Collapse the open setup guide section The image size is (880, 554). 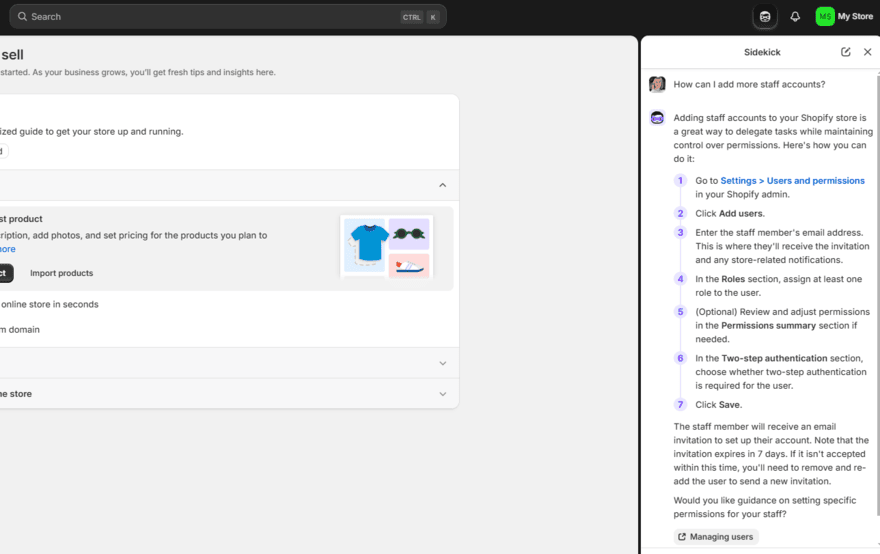coord(442,185)
